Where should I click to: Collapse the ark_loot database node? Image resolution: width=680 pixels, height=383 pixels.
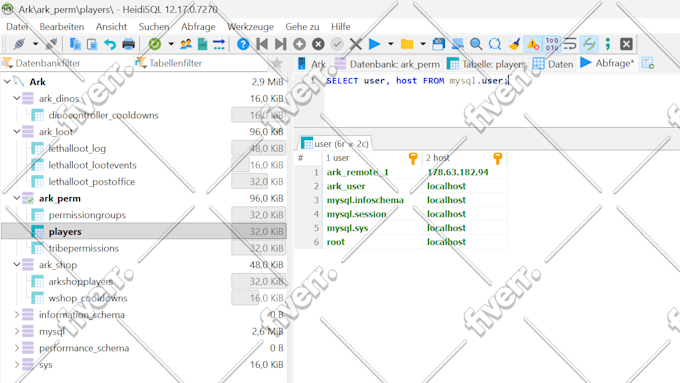[x=16, y=131]
